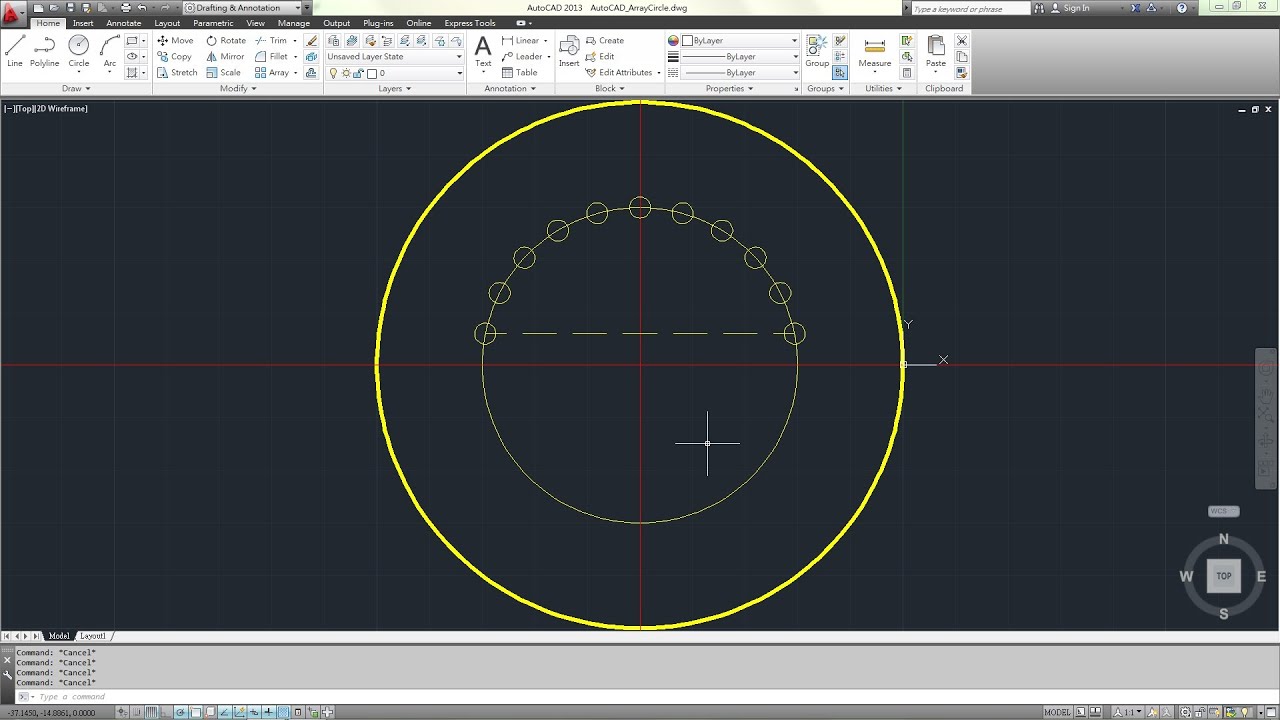Click the keyword search field
The image size is (1280, 720).
970,8
